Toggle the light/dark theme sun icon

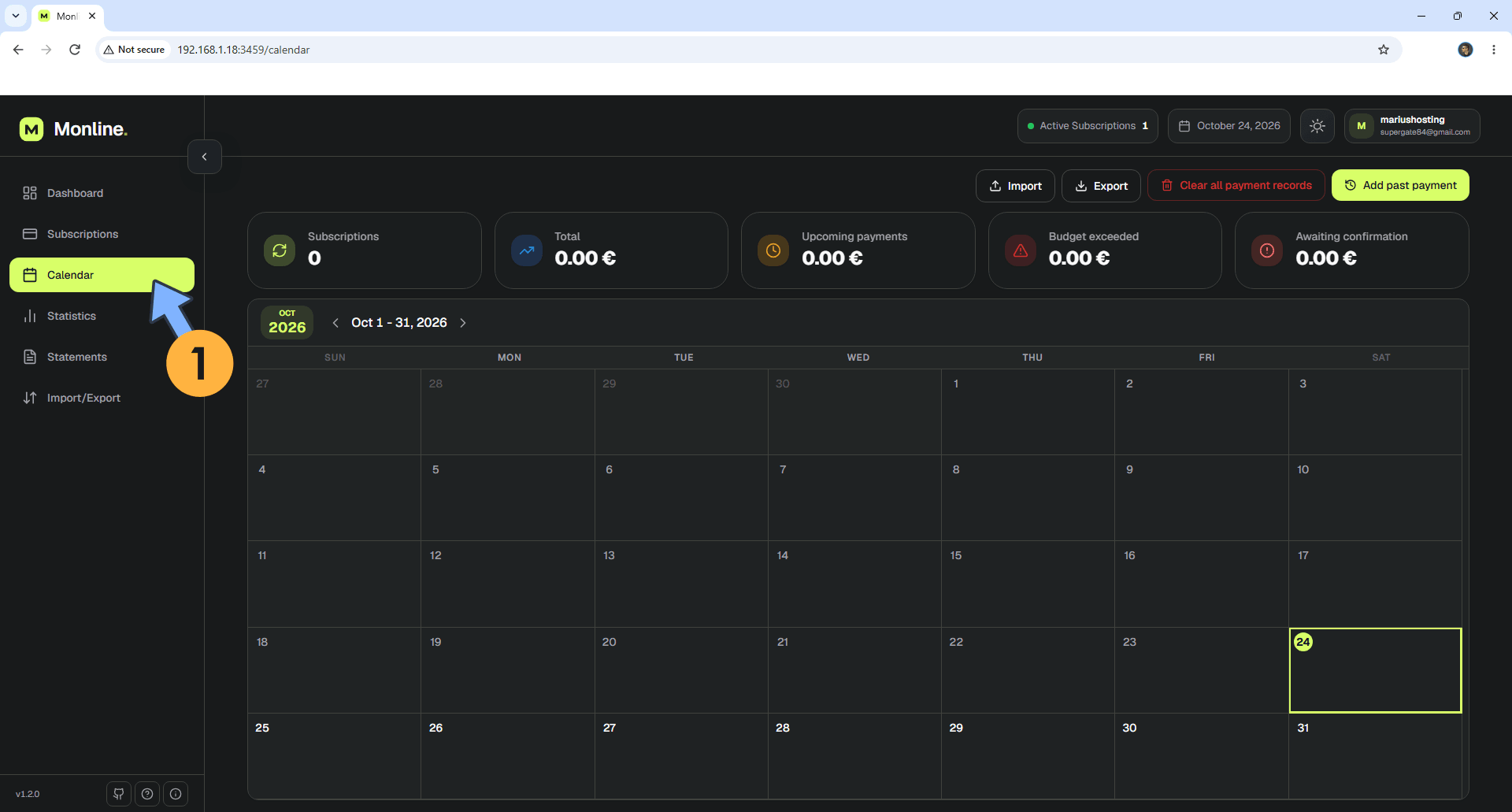(1317, 126)
